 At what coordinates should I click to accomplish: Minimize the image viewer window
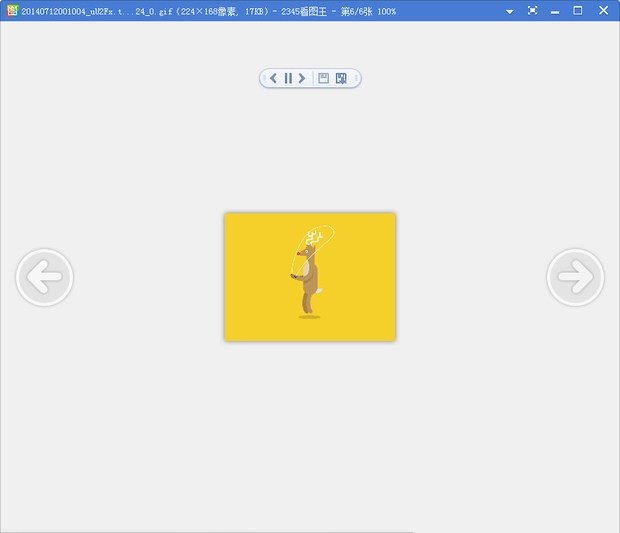[555, 11]
